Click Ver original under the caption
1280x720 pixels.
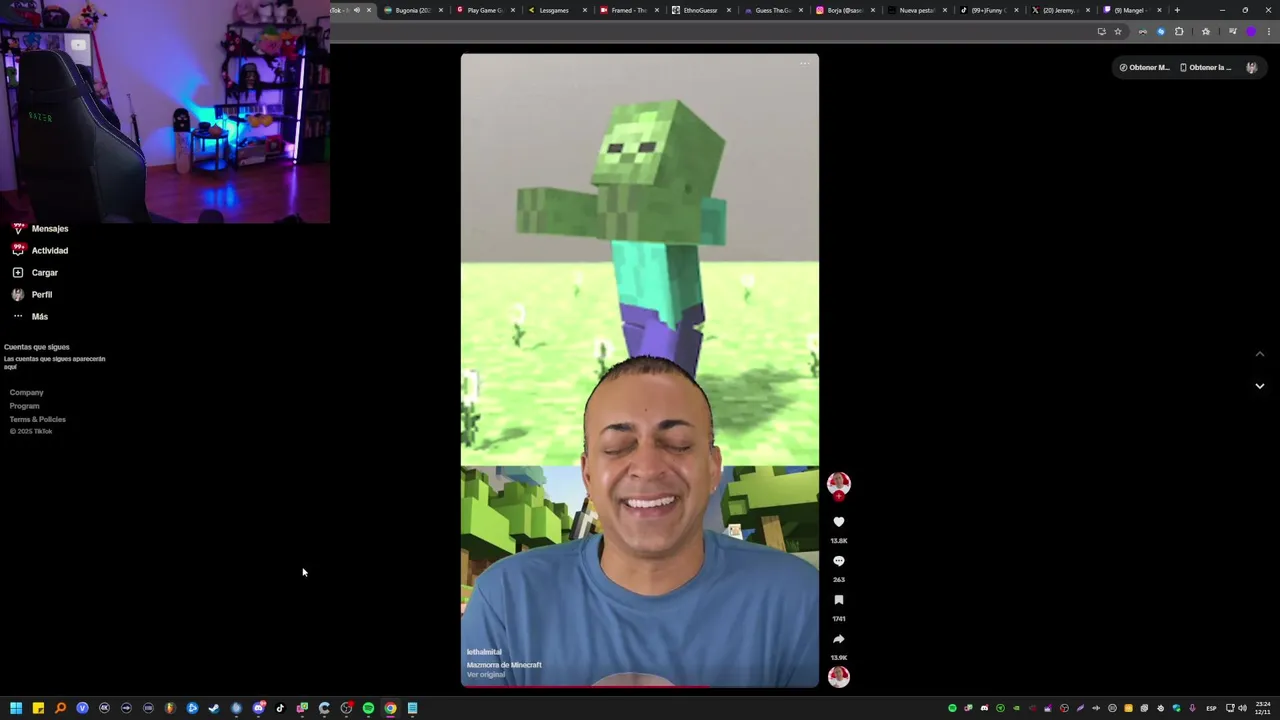coord(486,675)
